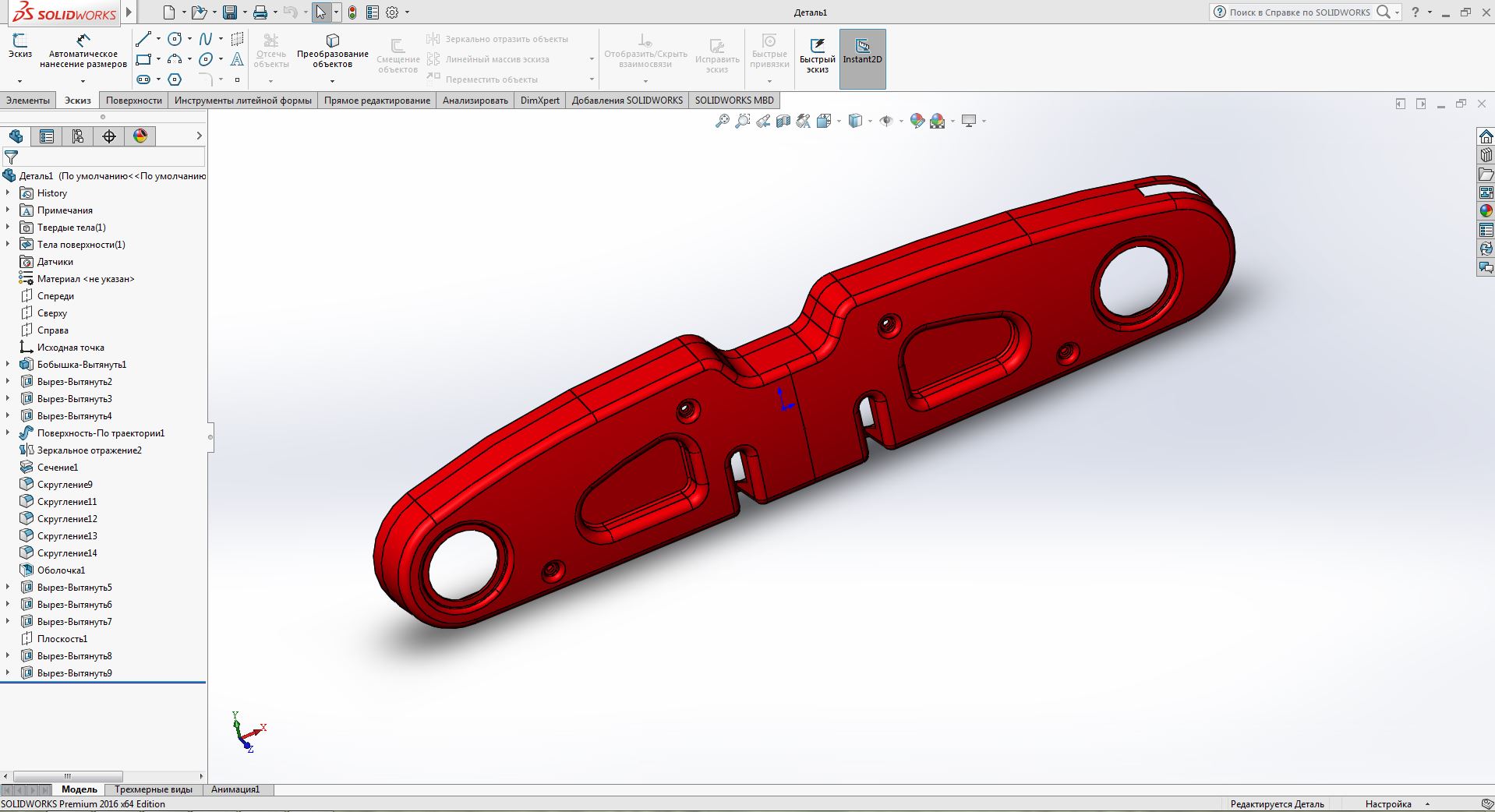The image size is (1495, 812).
Task: Open the SOLIDWORKS Forum pane icon
Action: (x=1486, y=267)
